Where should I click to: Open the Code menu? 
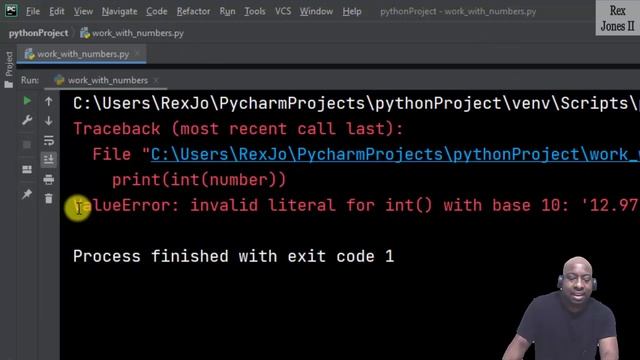[x=157, y=11]
